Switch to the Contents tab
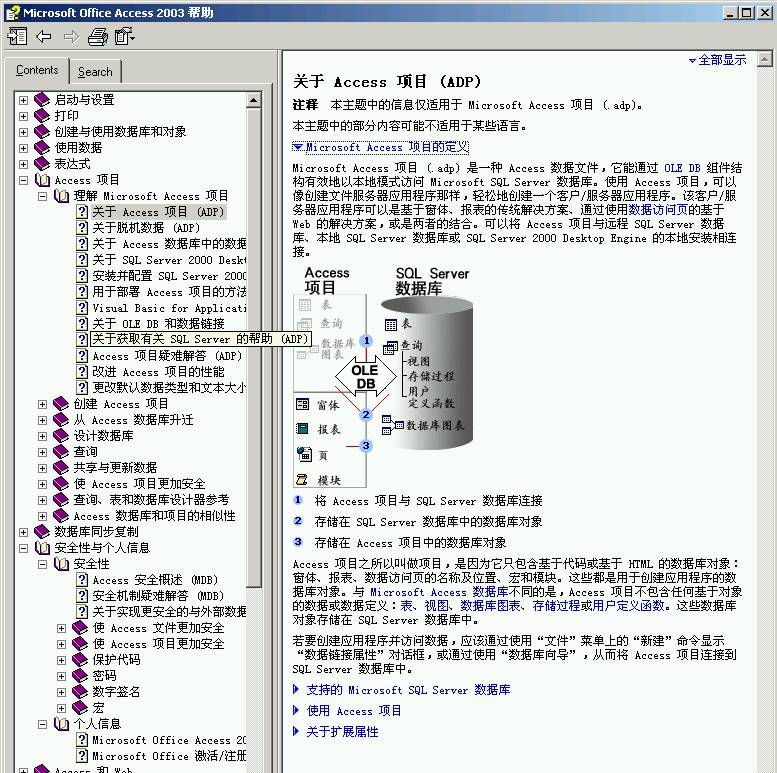 pyautogui.click(x=37, y=70)
